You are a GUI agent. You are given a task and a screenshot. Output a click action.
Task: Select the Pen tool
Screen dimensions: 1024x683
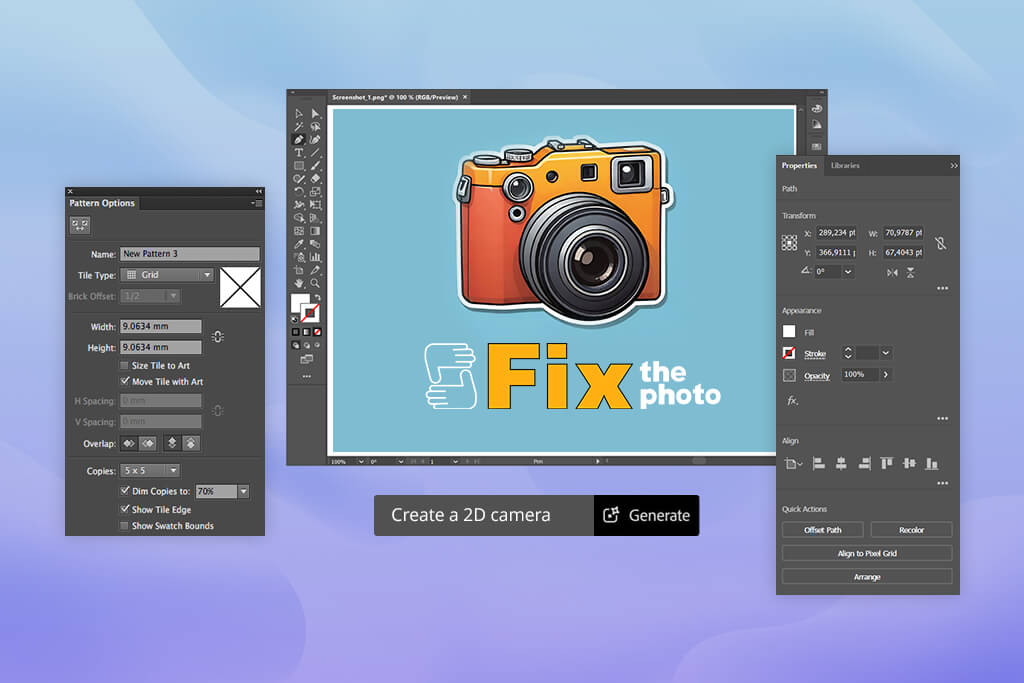pyautogui.click(x=298, y=139)
